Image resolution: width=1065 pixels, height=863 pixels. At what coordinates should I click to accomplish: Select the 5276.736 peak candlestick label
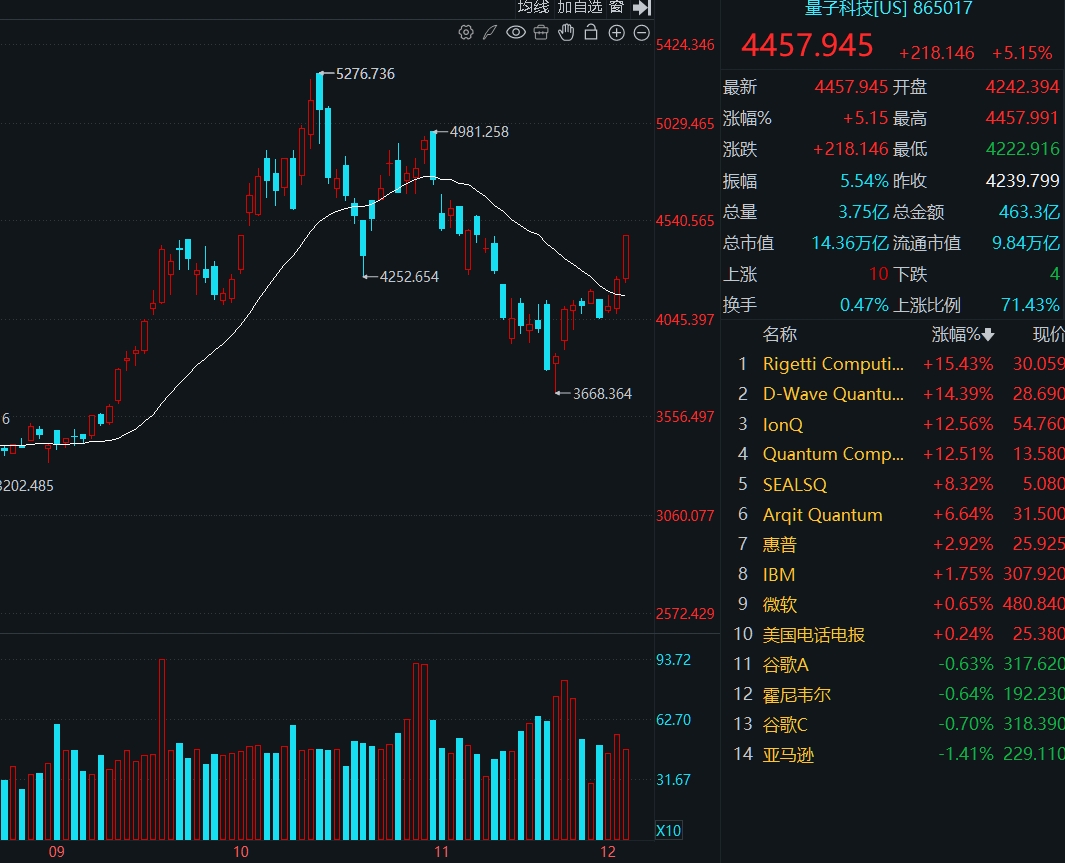click(x=365, y=74)
